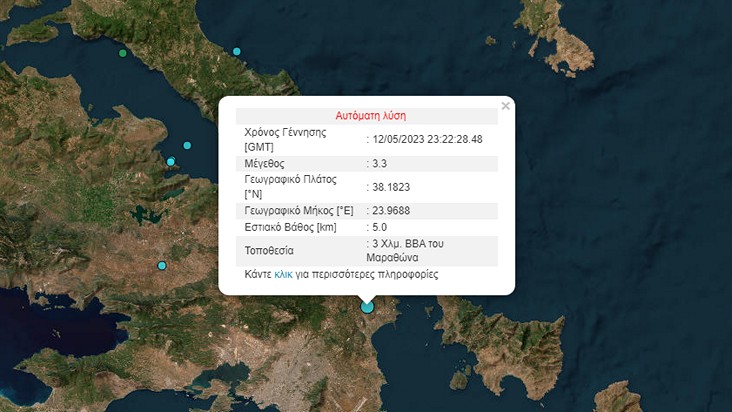Click the 'Μέγεθος' label in popup
Screen dimensions: 732x412
coord(264,163)
